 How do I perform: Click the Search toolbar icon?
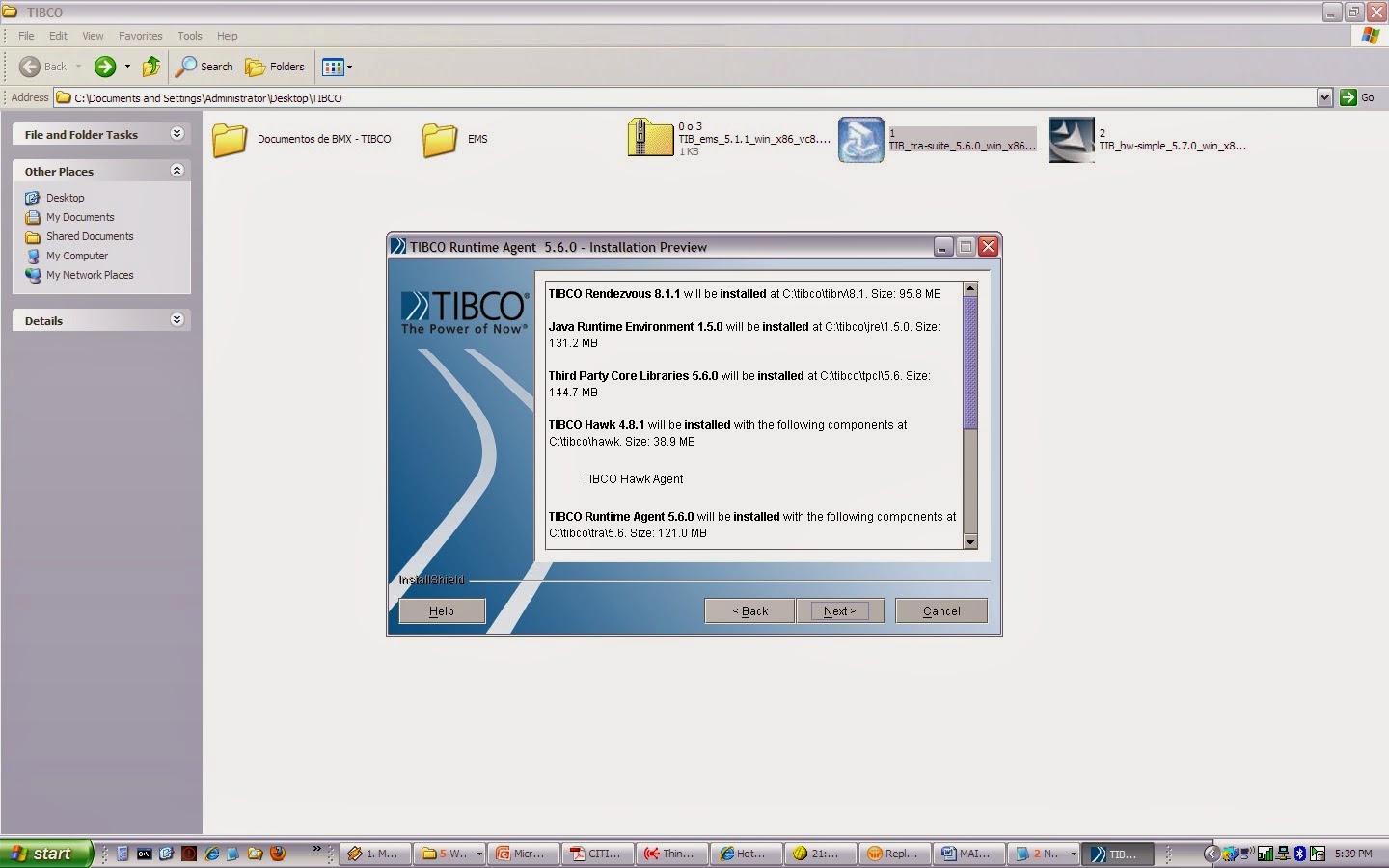[x=204, y=67]
